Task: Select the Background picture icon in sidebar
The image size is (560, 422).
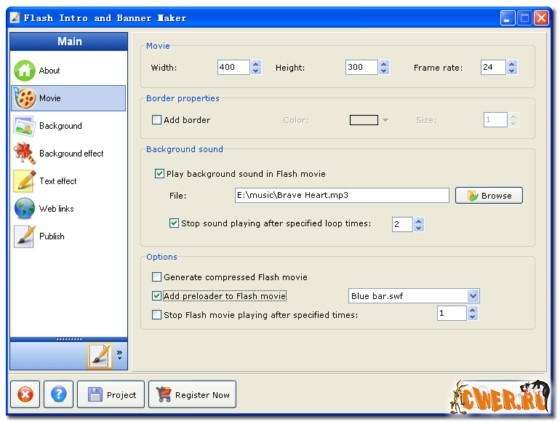Action: click(24, 126)
